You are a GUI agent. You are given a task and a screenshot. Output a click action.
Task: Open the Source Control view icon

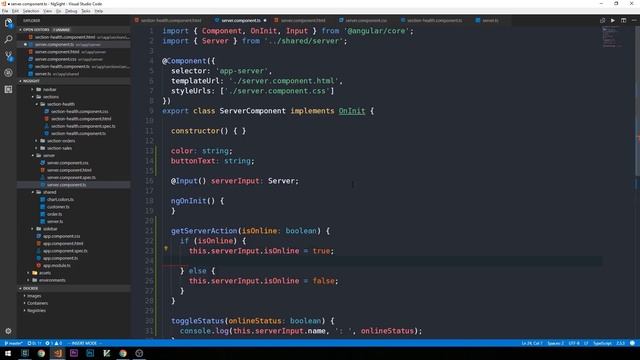click(x=8, y=56)
